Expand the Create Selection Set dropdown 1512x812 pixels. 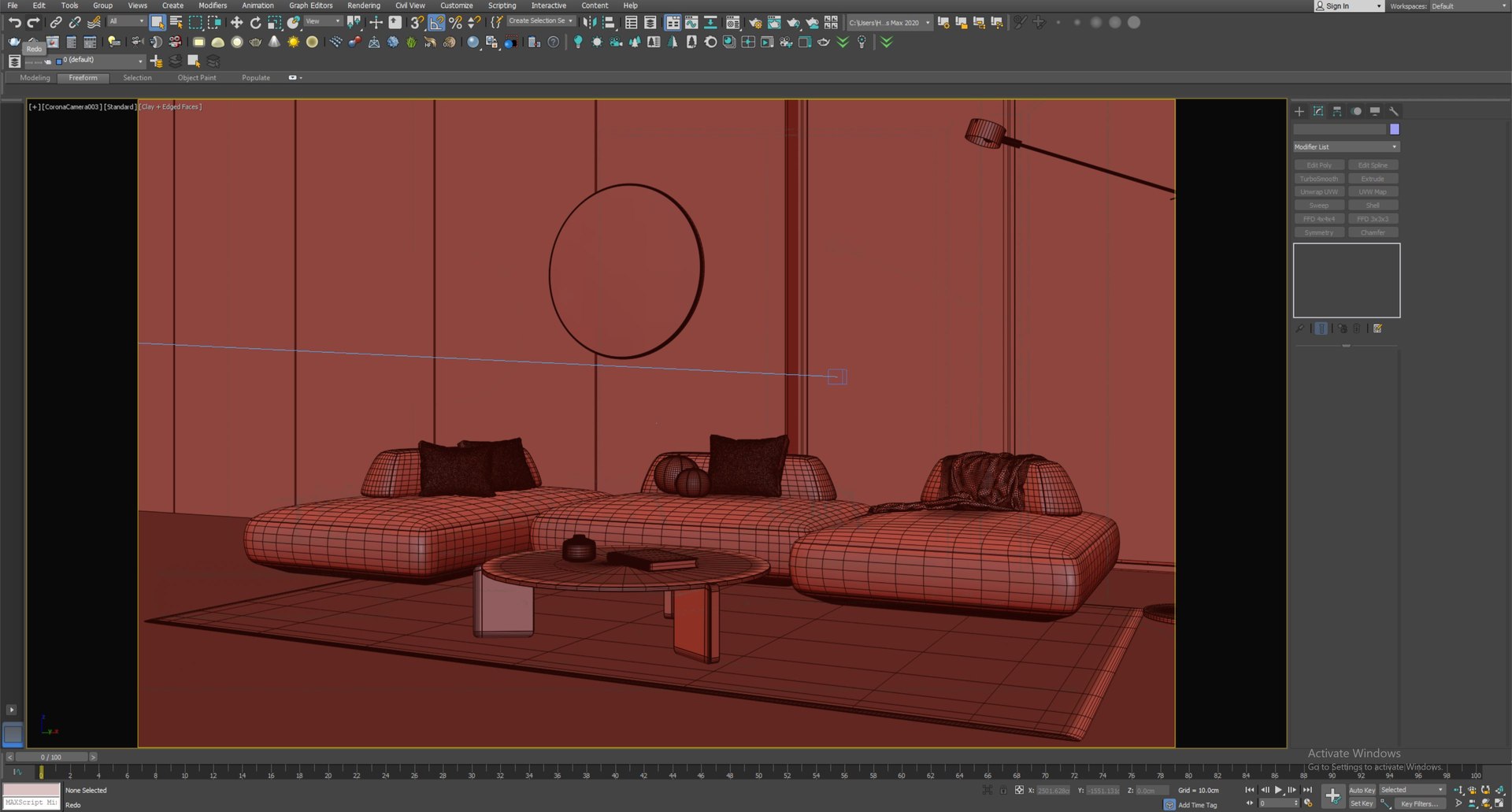tap(541, 21)
